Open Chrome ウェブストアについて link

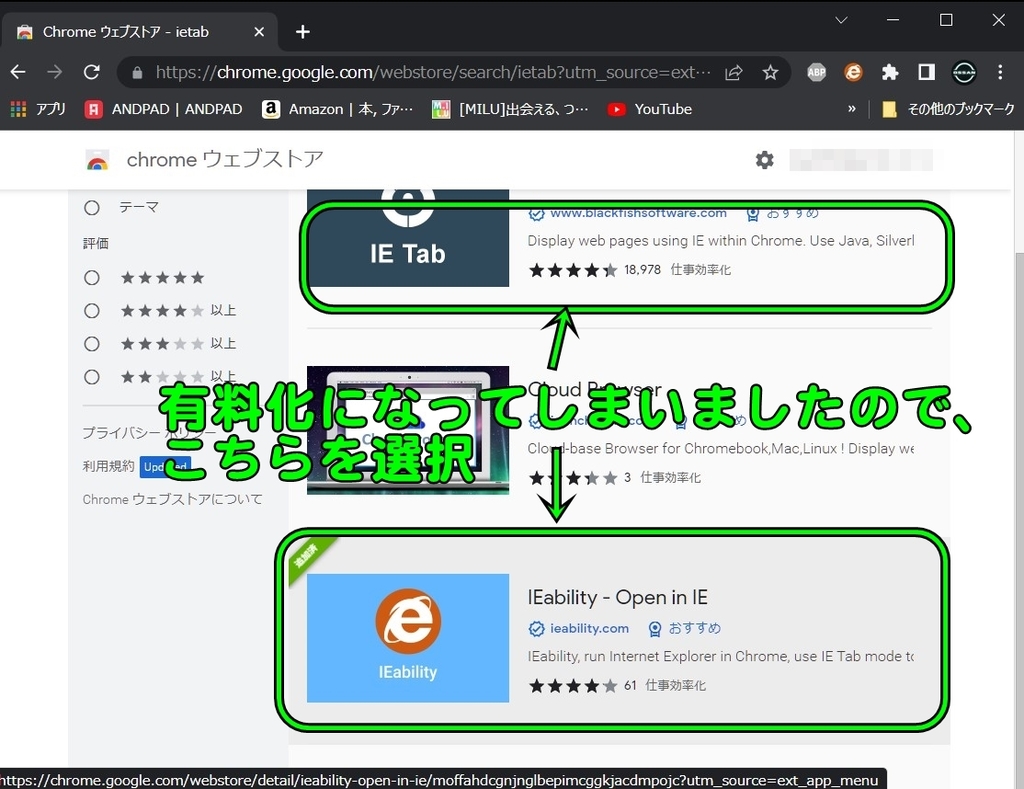pos(172,500)
